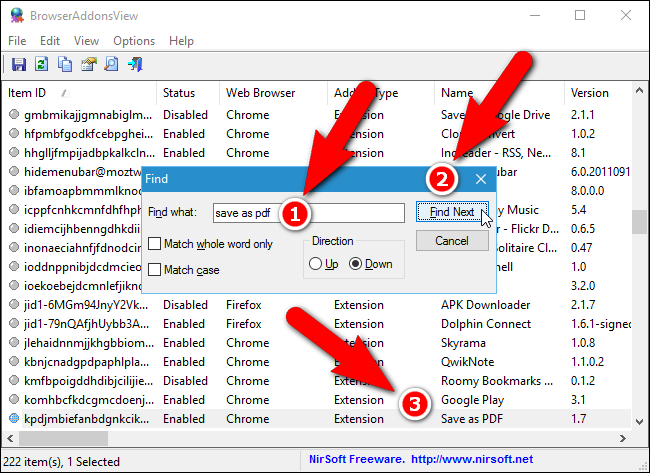The image size is (650, 473).
Task: Open the View menu
Action: [x=86, y=41]
